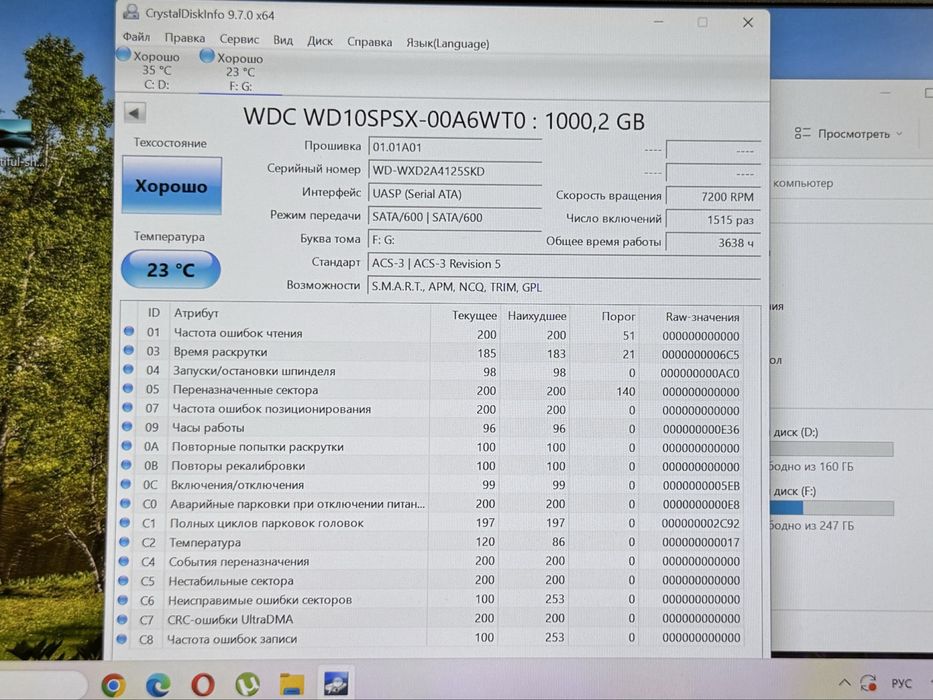Click the Хорошо health status button

point(171,186)
